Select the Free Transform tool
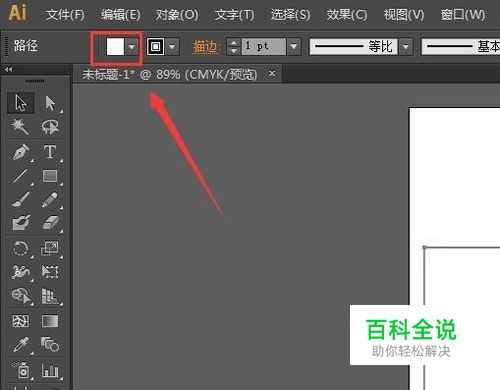 [50, 272]
